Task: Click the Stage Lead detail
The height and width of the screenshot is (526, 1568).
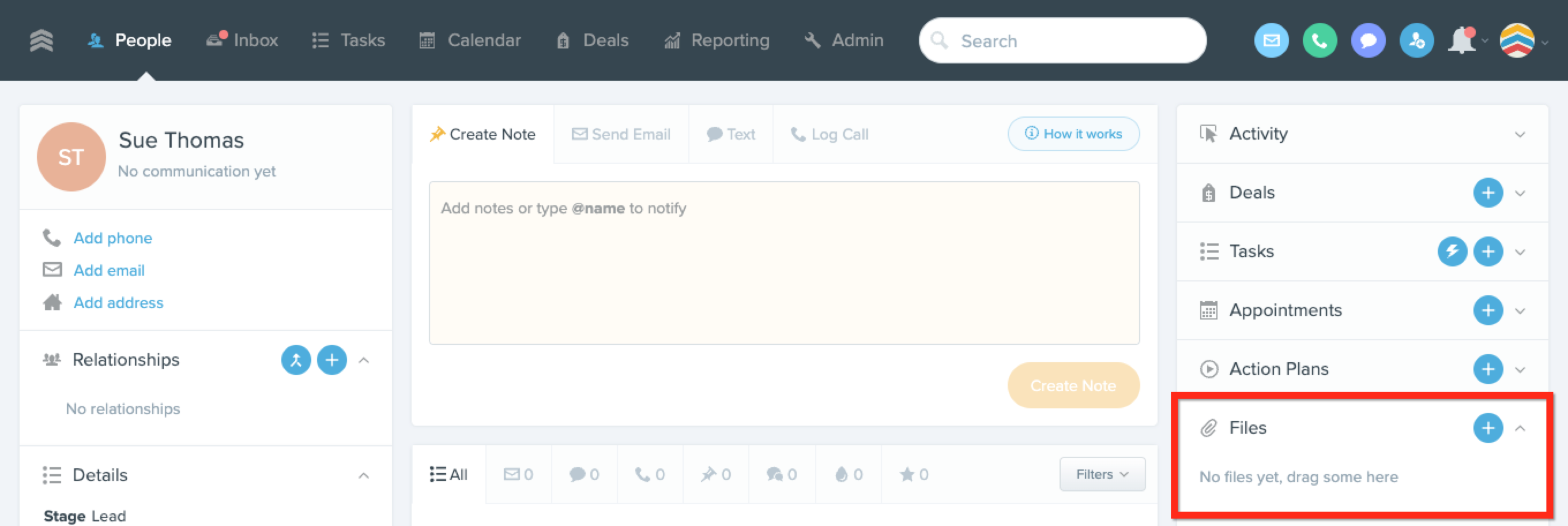Action: click(85, 516)
